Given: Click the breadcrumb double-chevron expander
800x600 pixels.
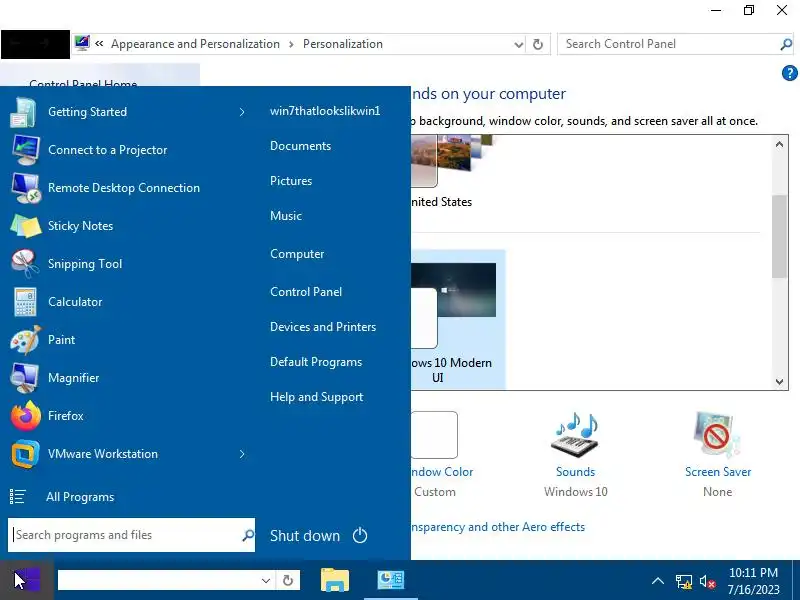Looking at the screenshot, I should click(99, 44).
